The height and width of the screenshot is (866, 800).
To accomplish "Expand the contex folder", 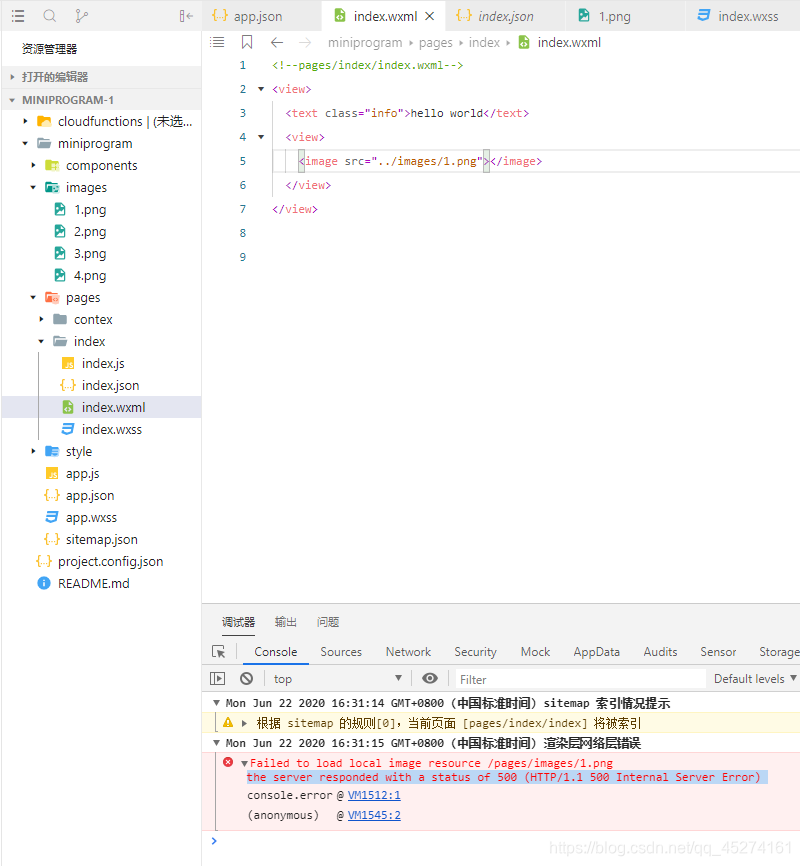I will pyautogui.click(x=102, y=319).
